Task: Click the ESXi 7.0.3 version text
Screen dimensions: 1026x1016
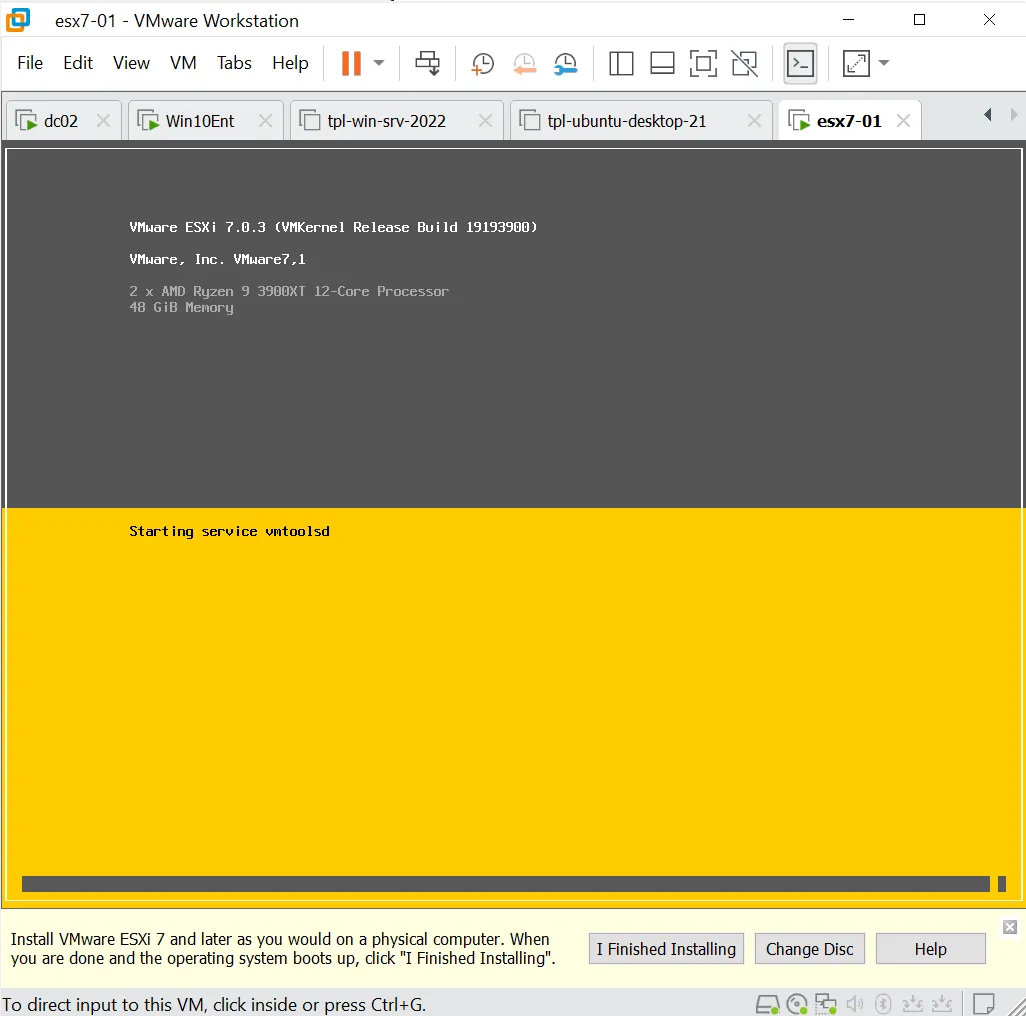Action: tap(333, 227)
